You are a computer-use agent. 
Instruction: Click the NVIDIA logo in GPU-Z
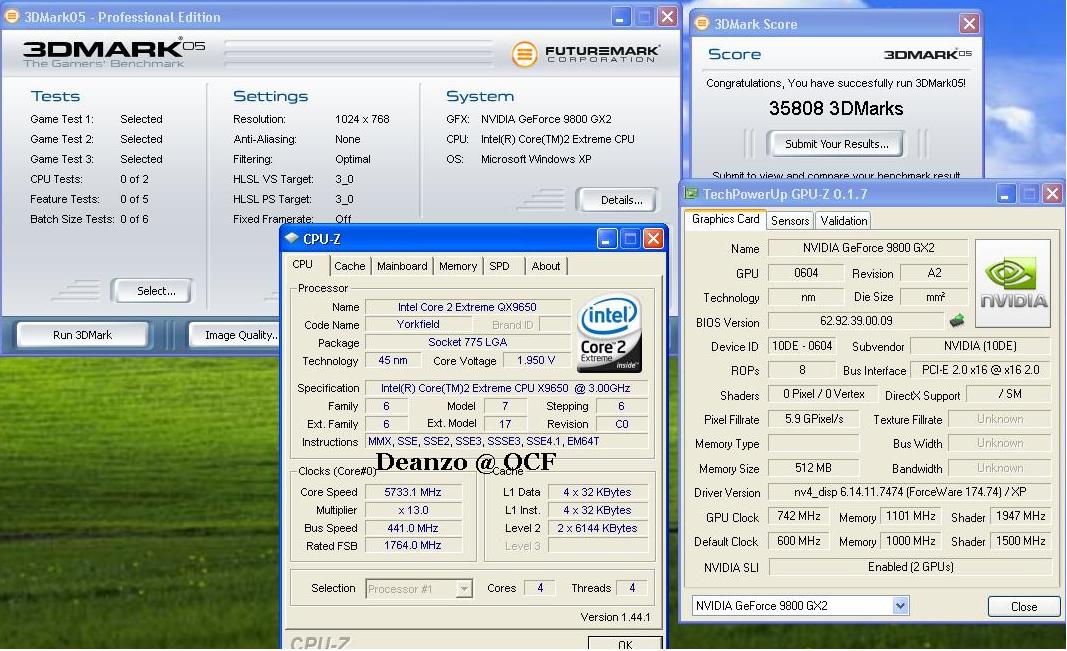(x=1013, y=283)
